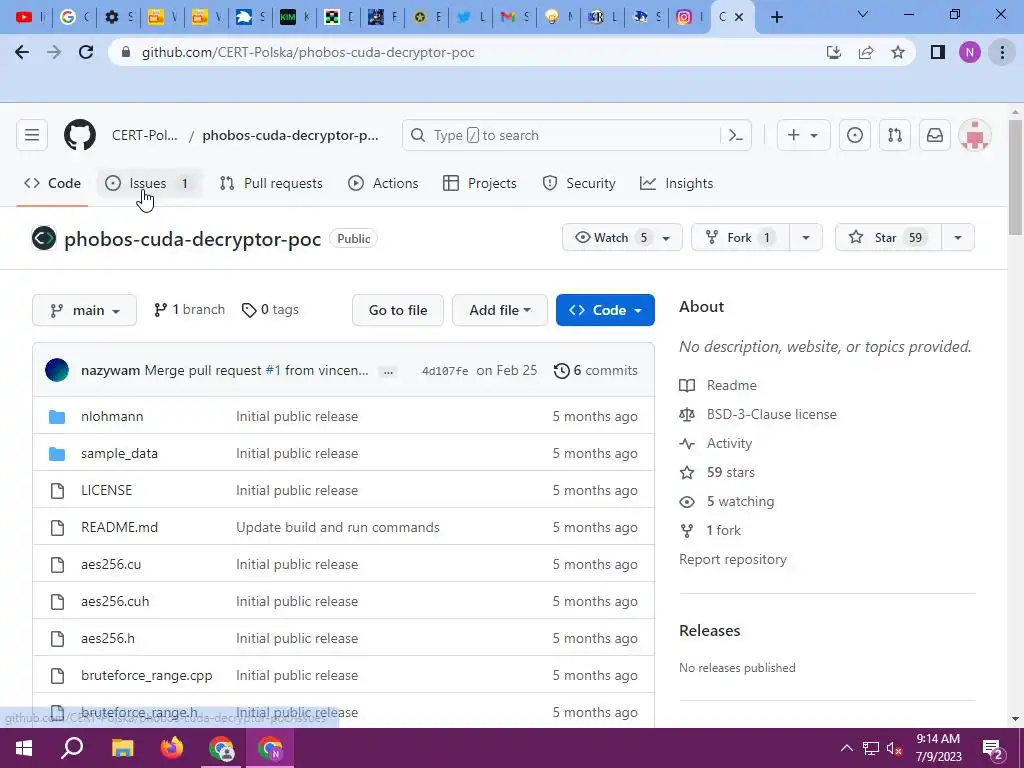
Task: Click Report repository link
Action: click(x=733, y=560)
